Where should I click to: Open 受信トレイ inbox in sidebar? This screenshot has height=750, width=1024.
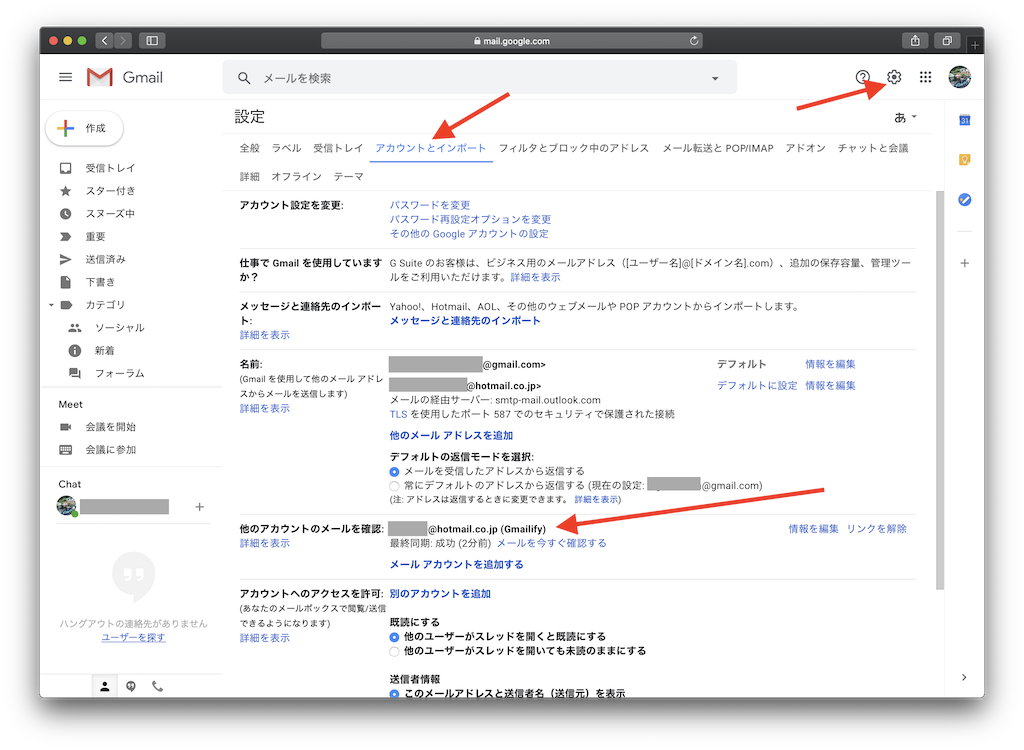point(110,168)
